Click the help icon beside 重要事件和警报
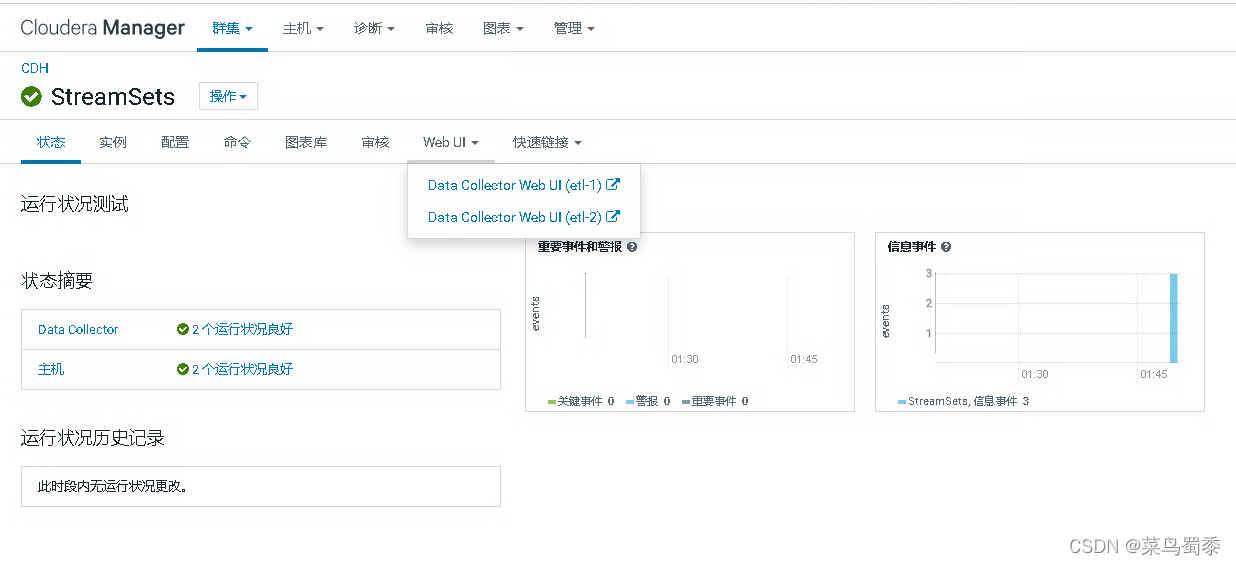Viewport: 1236px width, 565px height. [x=632, y=247]
